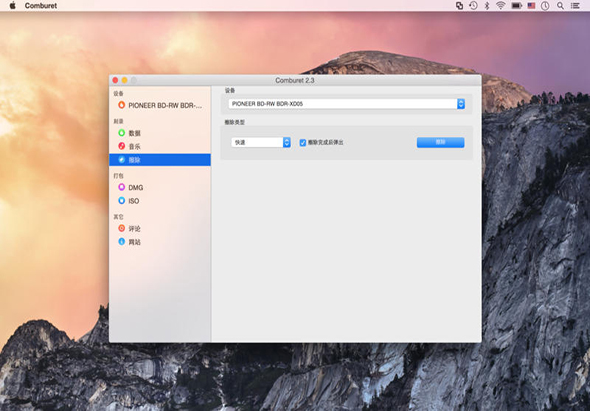This screenshot has height=411, width=590.
Task: Click the orange PIONEER device icon
Action: coord(122,105)
